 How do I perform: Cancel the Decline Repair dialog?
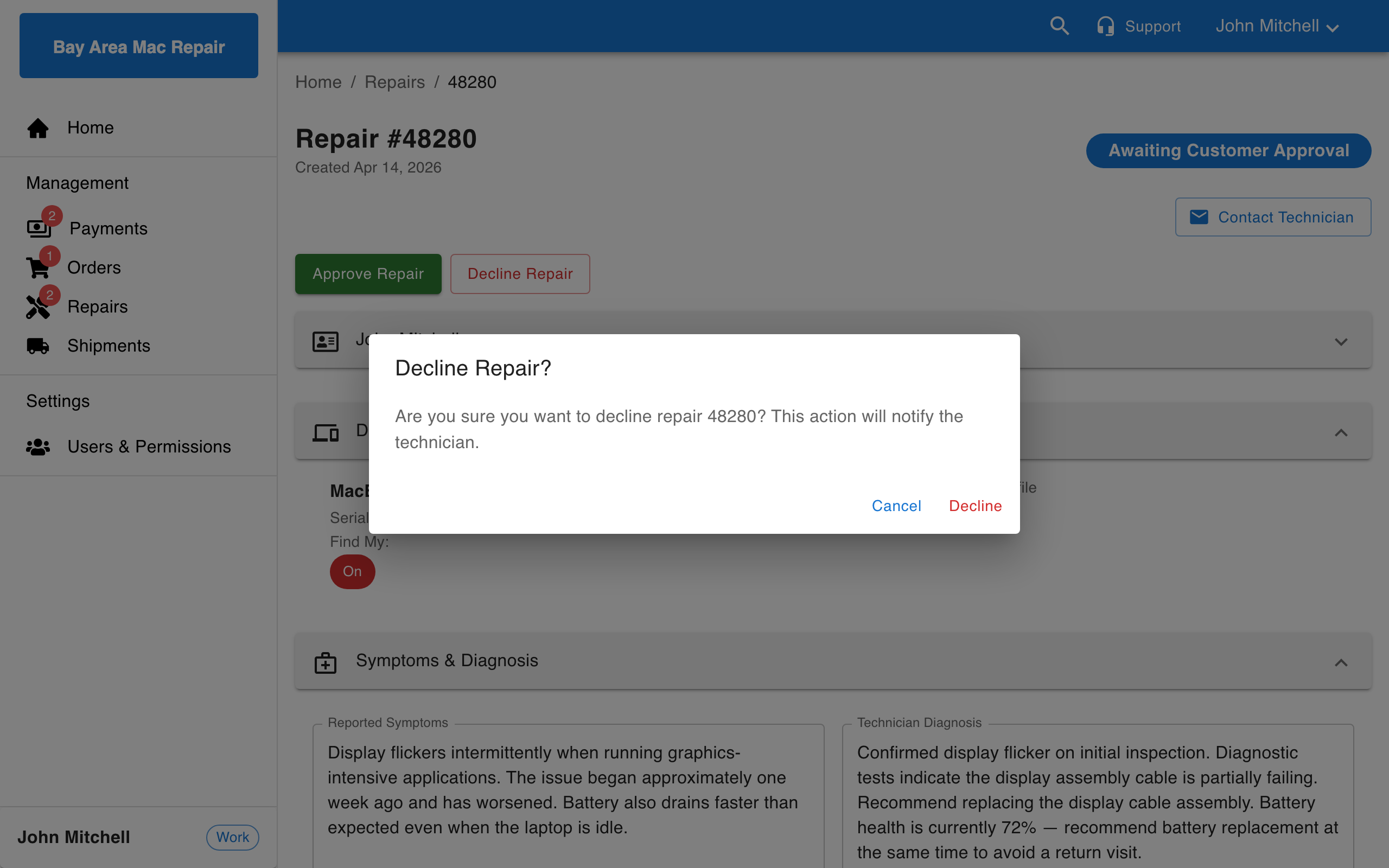click(896, 506)
